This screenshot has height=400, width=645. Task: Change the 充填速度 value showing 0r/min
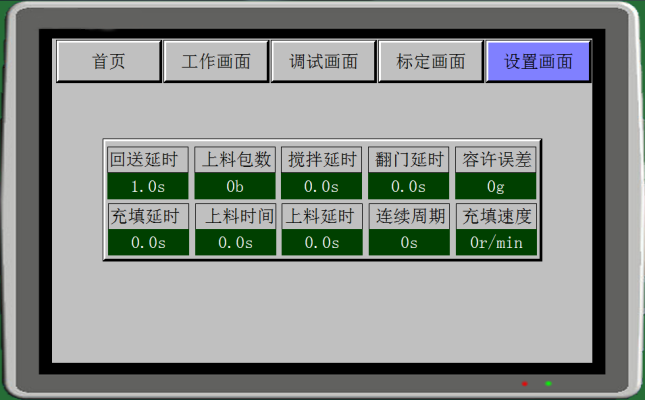coord(496,242)
